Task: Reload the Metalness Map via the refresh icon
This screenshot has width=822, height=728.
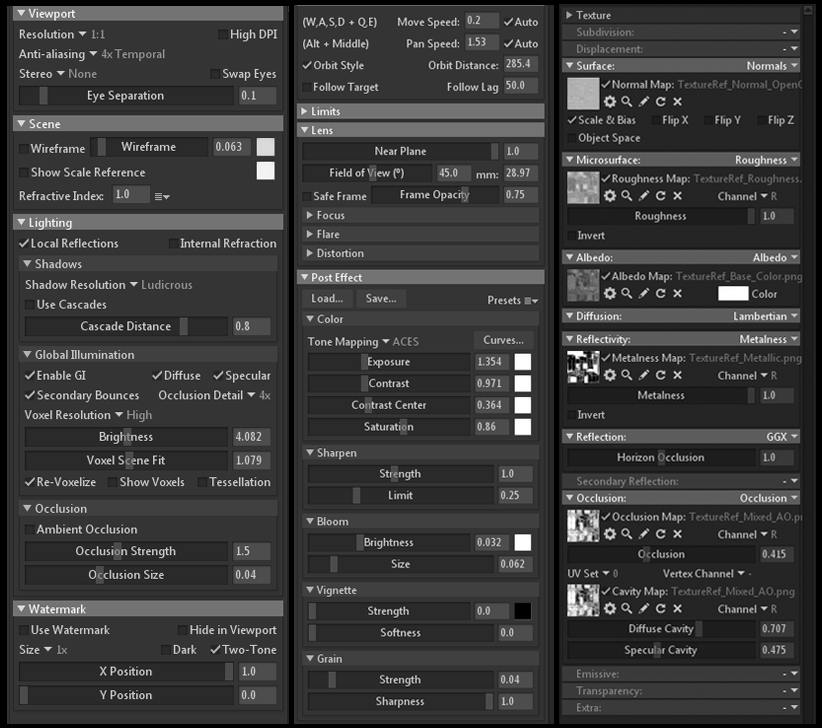Action: (x=661, y=377)
